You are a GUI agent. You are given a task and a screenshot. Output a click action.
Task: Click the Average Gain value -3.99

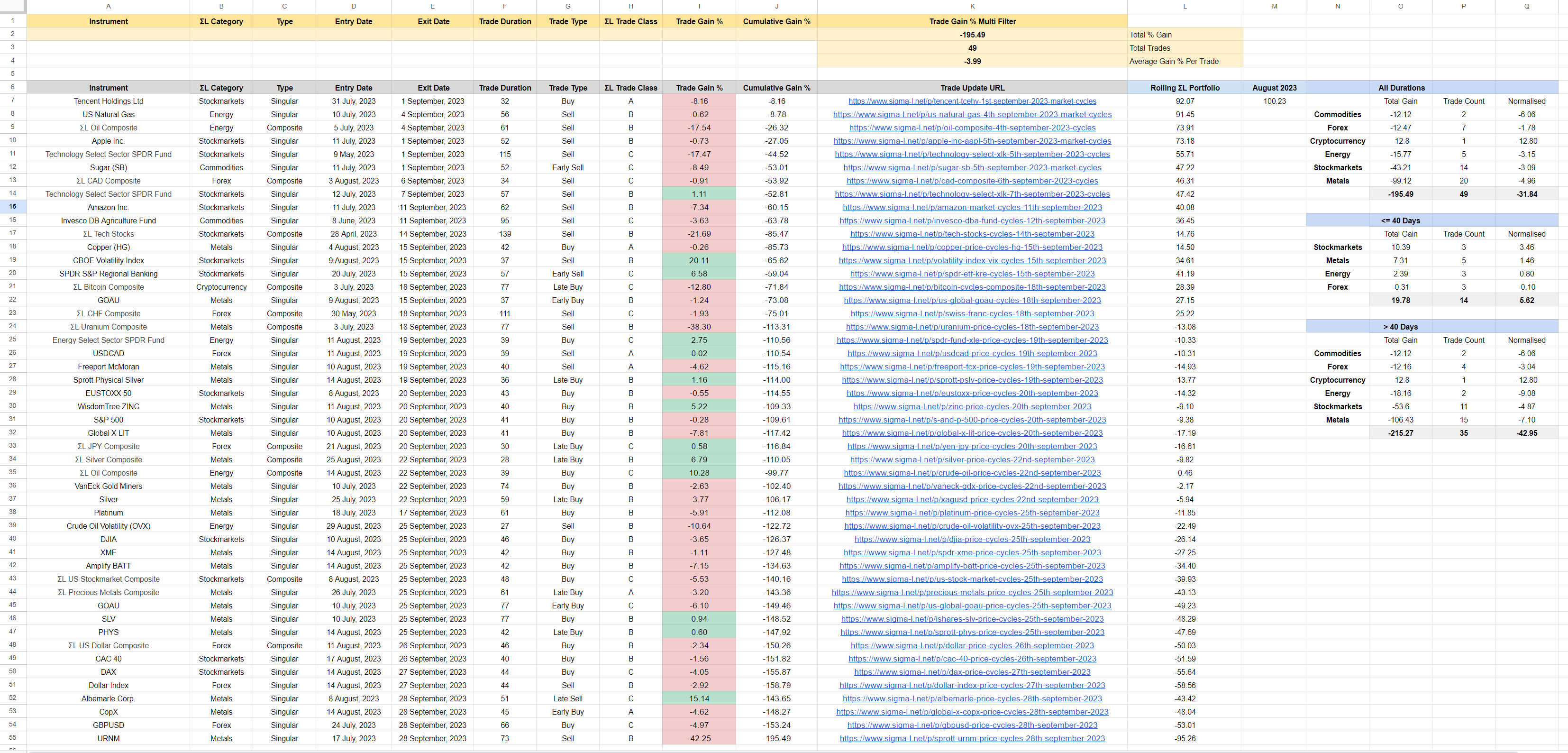972,62
